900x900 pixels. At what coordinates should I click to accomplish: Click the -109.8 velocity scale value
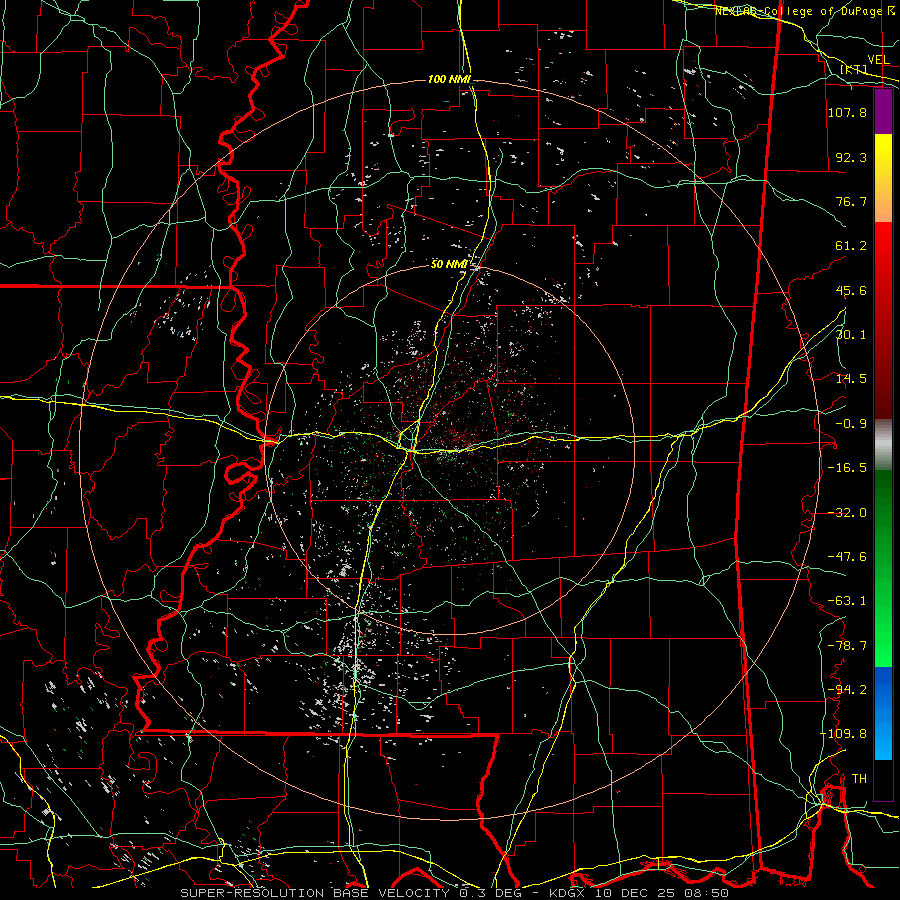843,734
